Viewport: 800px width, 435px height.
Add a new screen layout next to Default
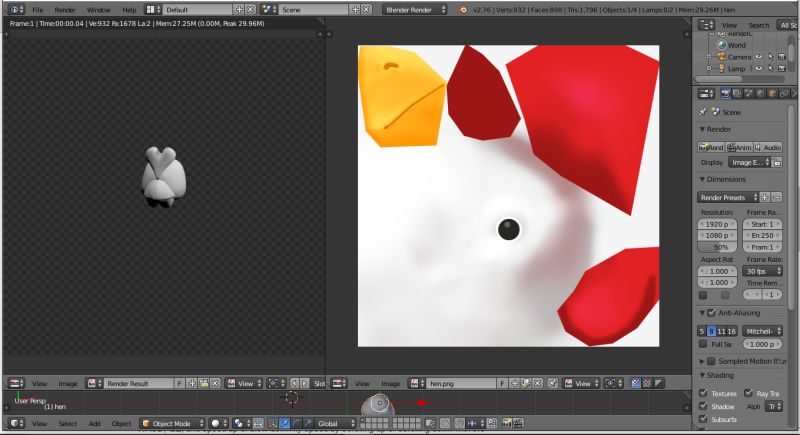pyautogui.click(x=239, y=10)
